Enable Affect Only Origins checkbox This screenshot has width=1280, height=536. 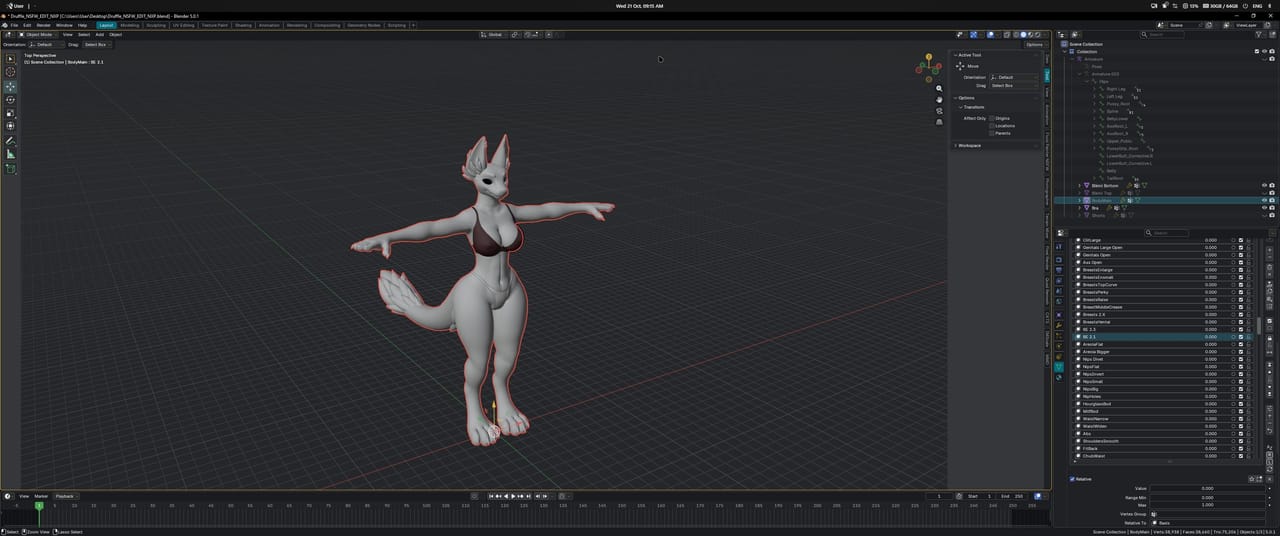tap(992, 118)
